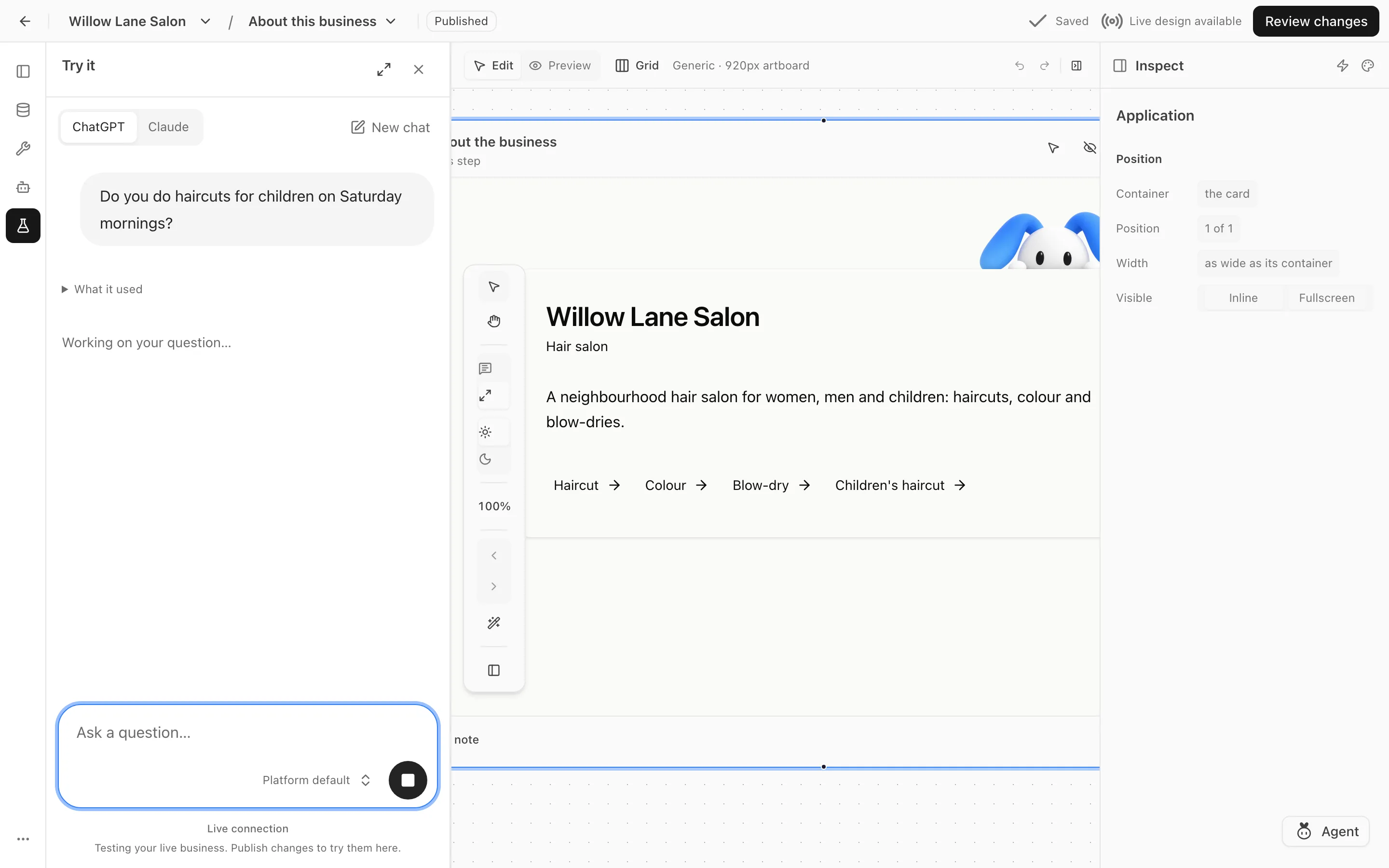Open the database icon in left rail

23,109
